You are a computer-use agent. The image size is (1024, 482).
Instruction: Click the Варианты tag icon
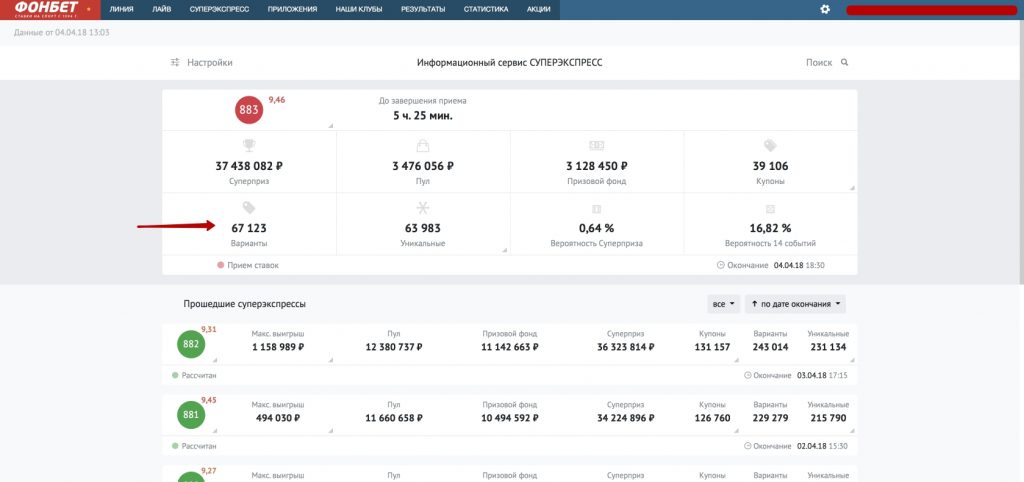(x=249, y=208)
